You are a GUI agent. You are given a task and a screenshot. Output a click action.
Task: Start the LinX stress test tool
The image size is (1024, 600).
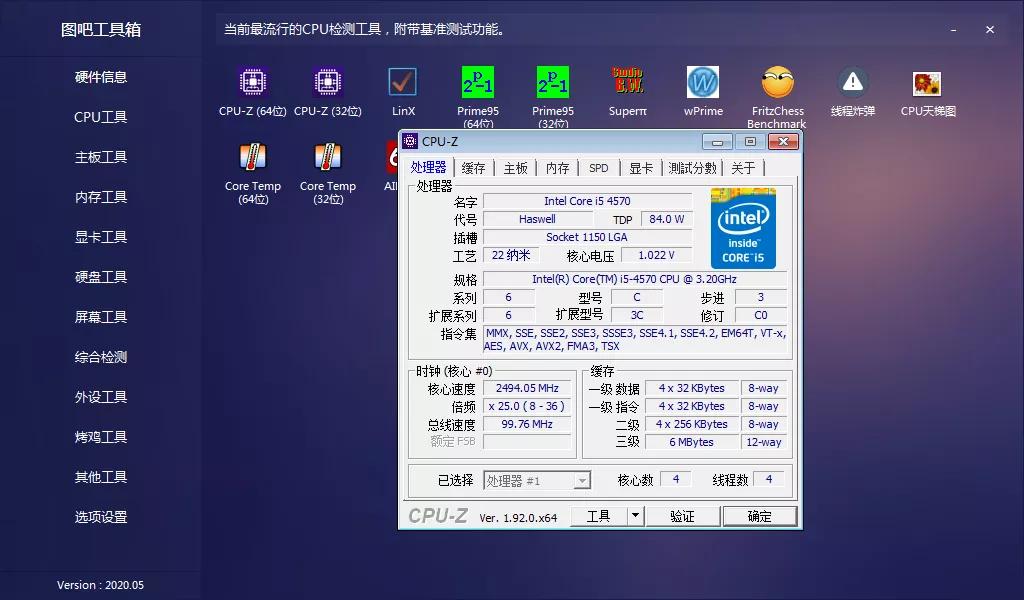coord(402,85)
